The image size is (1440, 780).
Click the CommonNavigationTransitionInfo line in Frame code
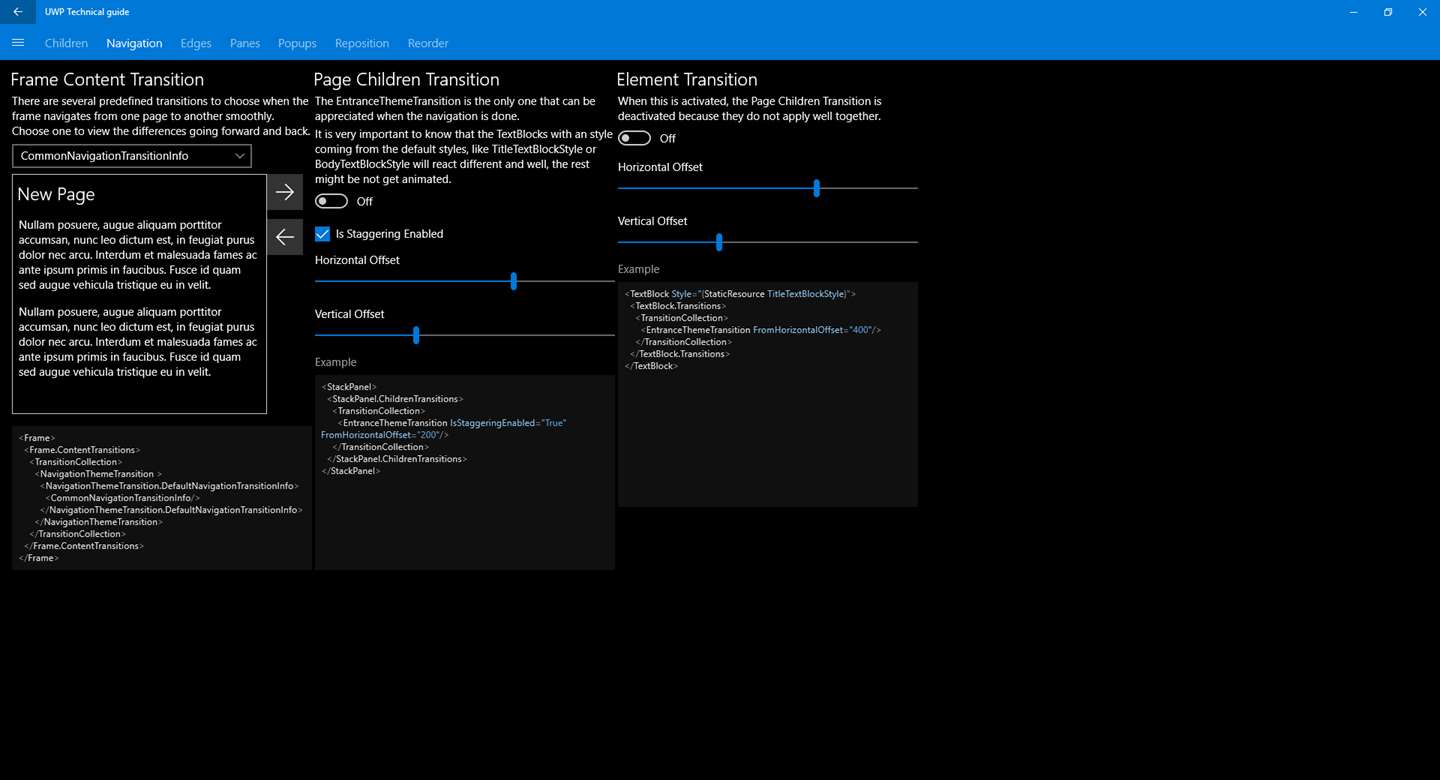(123, 498)
